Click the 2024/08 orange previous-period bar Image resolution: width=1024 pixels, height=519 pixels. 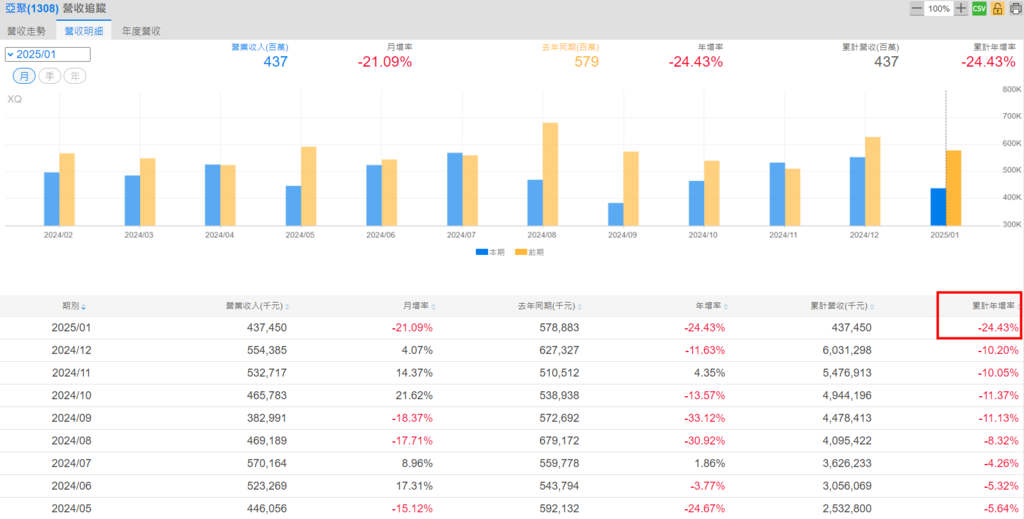coord(550,174)
